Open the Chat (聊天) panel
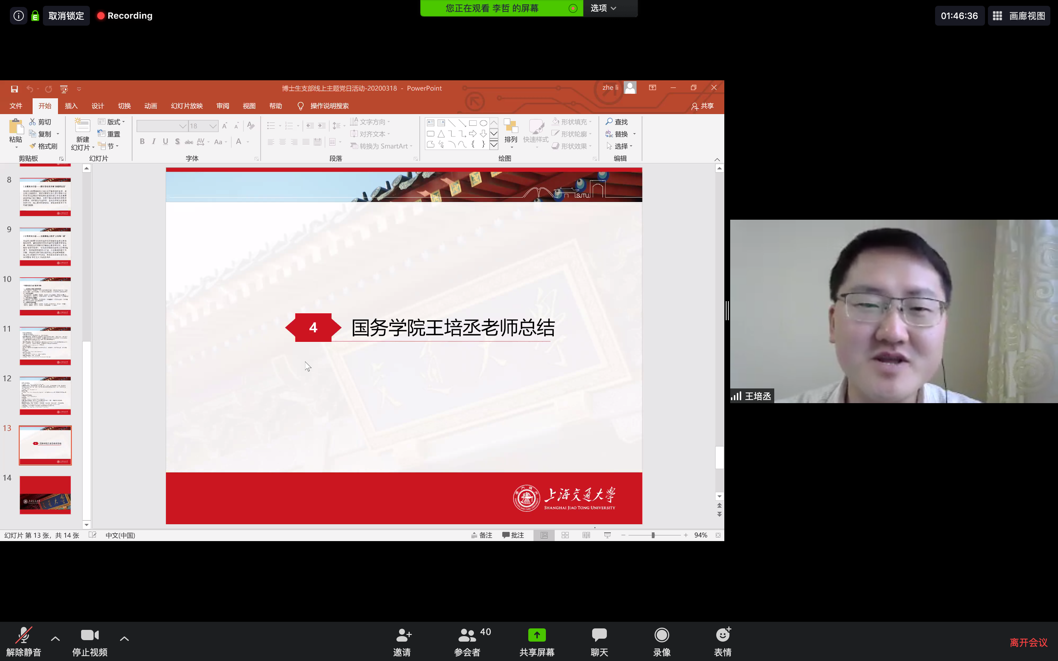 coord(599,636)
